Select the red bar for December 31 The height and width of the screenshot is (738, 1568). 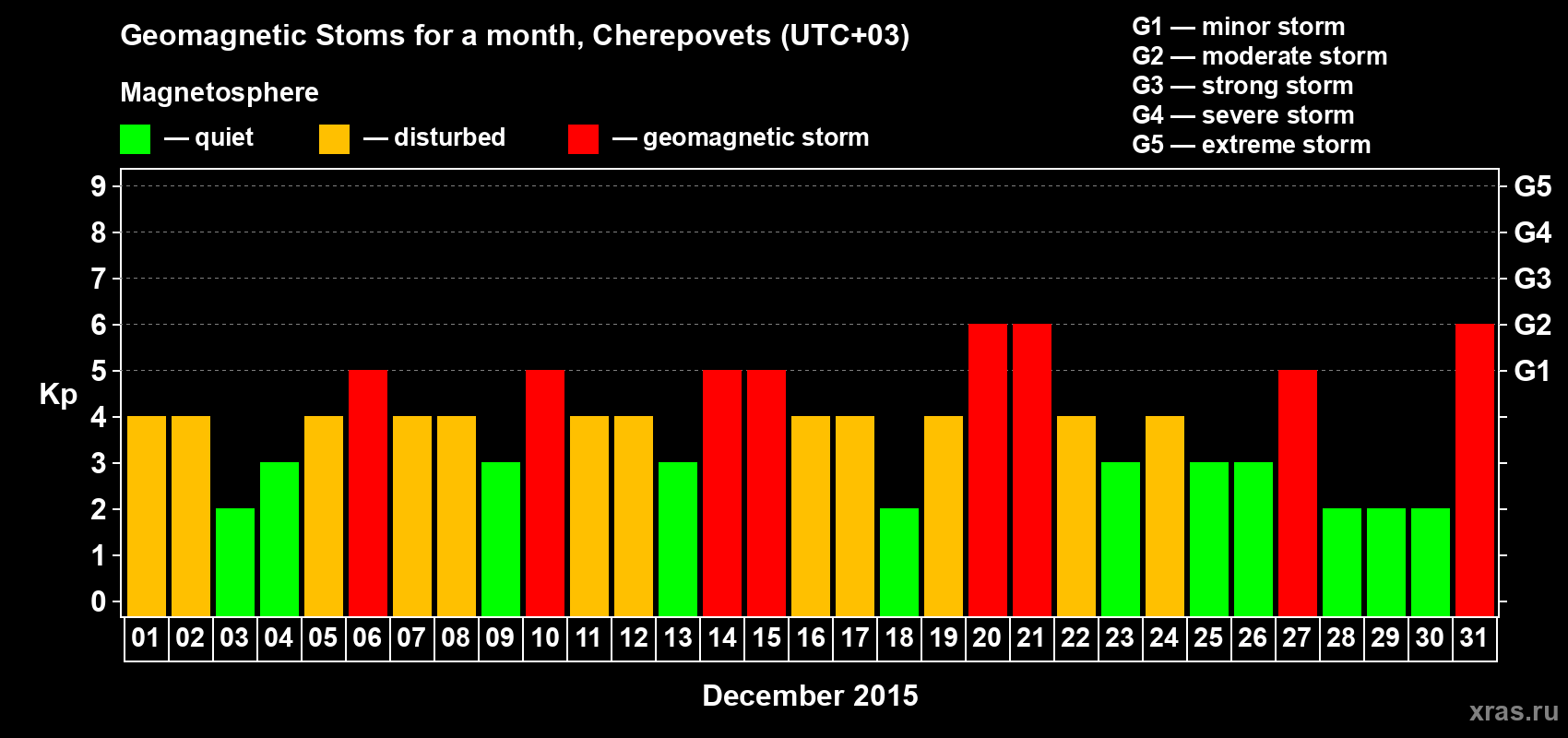point(1475,470)
